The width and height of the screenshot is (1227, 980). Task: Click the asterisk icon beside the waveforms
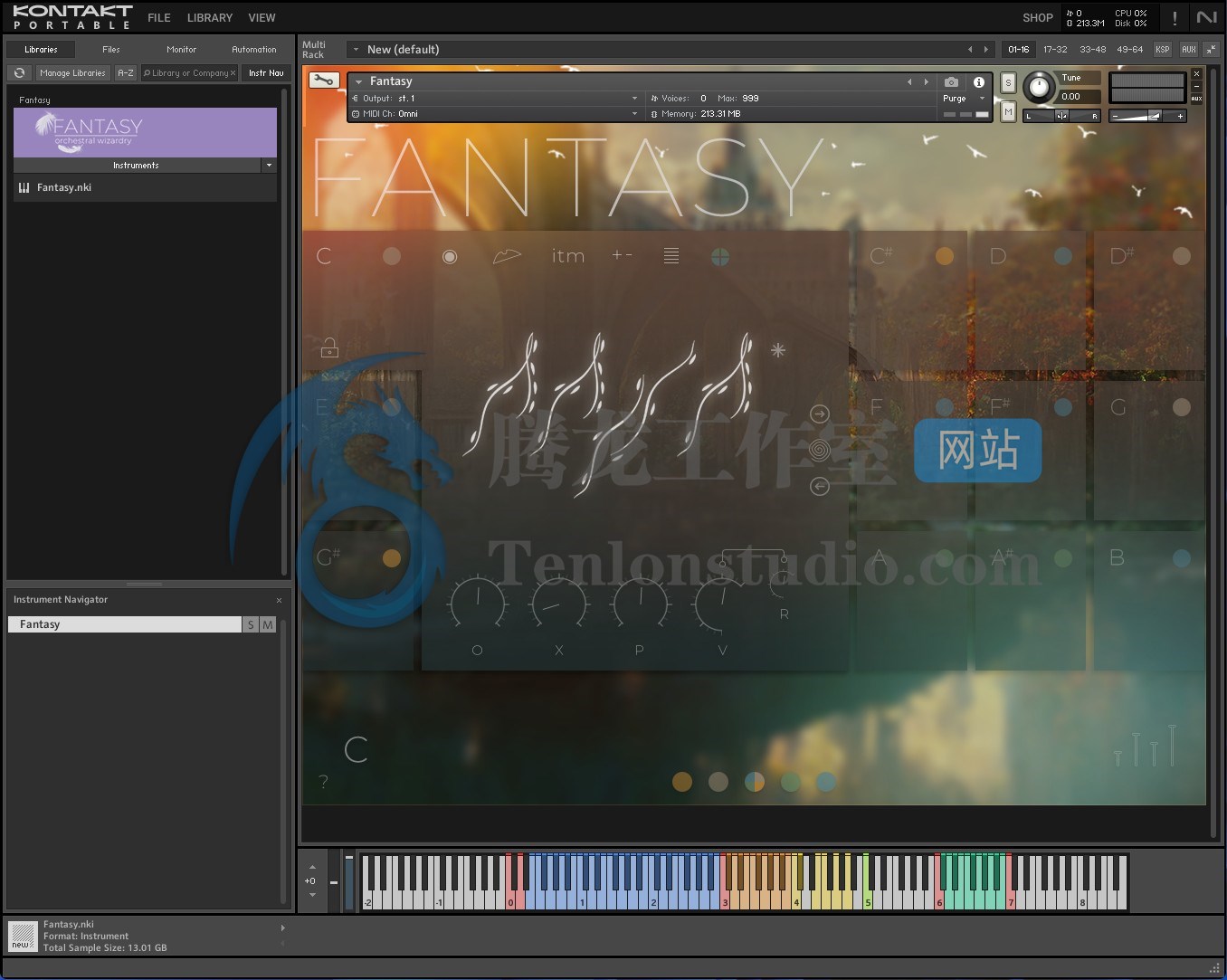click(x=778, y=349)
